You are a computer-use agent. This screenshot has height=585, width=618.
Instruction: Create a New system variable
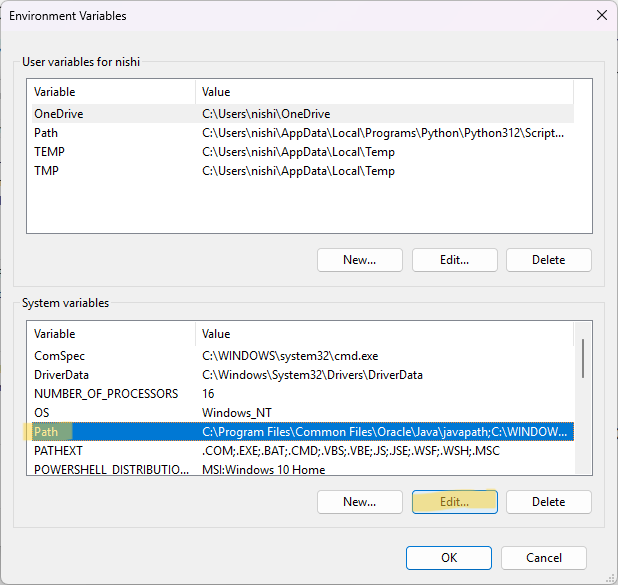(359, 502)
